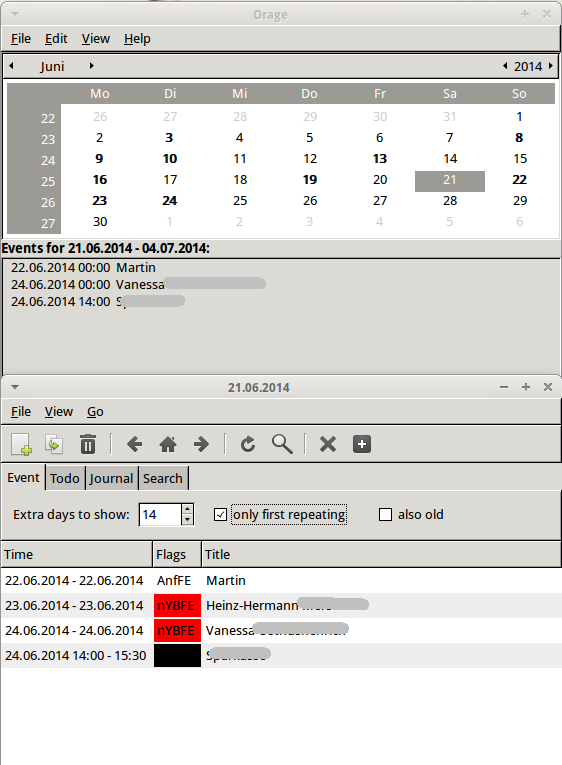Switch to the Journal tab

pyautogui.click(x=111, y=479)
